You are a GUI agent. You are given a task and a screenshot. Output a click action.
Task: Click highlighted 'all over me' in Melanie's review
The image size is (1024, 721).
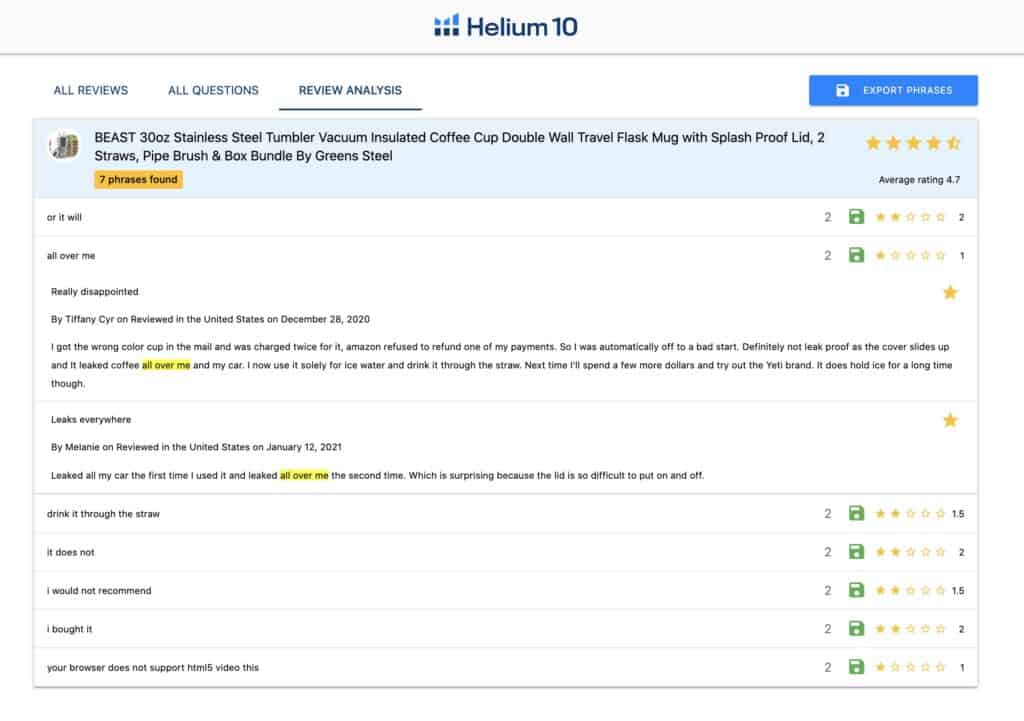click(304, 475)
